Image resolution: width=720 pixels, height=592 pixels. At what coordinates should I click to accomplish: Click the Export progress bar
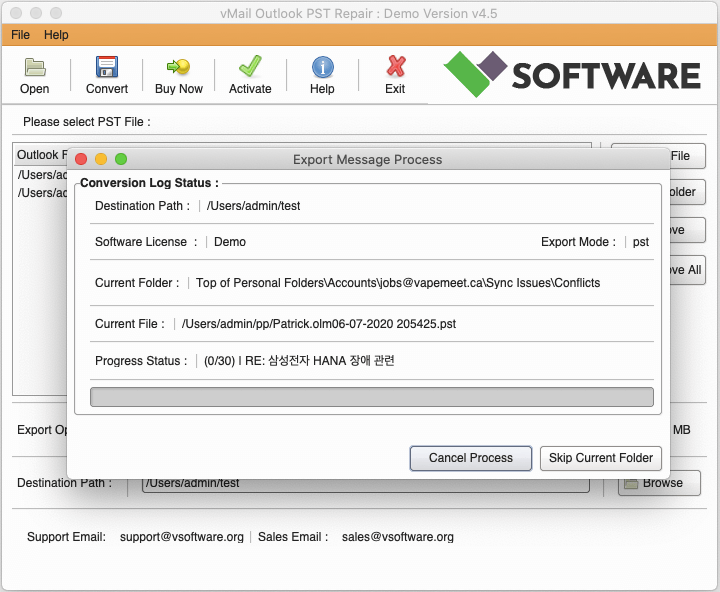[371, 397]
